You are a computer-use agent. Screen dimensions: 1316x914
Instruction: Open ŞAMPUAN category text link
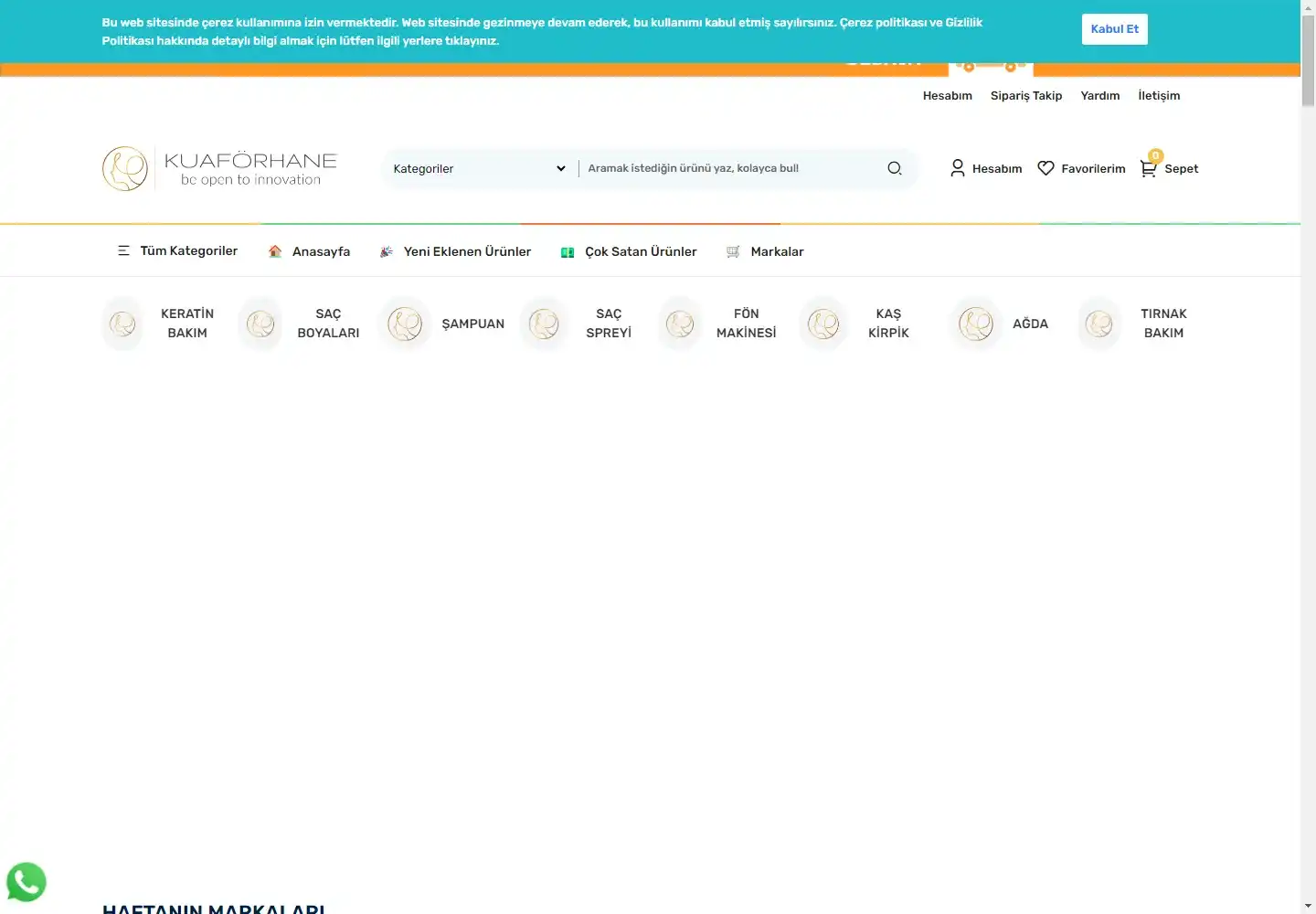point(473,324)
